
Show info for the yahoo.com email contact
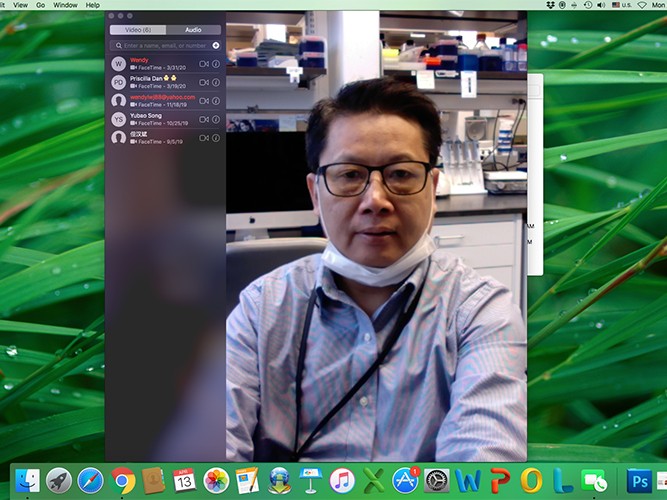coord(216,101)
